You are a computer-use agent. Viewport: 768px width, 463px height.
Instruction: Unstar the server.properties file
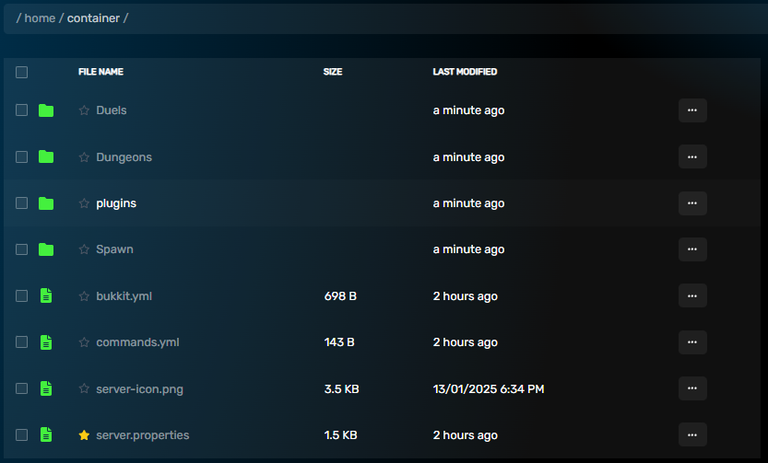click(84, 435)
